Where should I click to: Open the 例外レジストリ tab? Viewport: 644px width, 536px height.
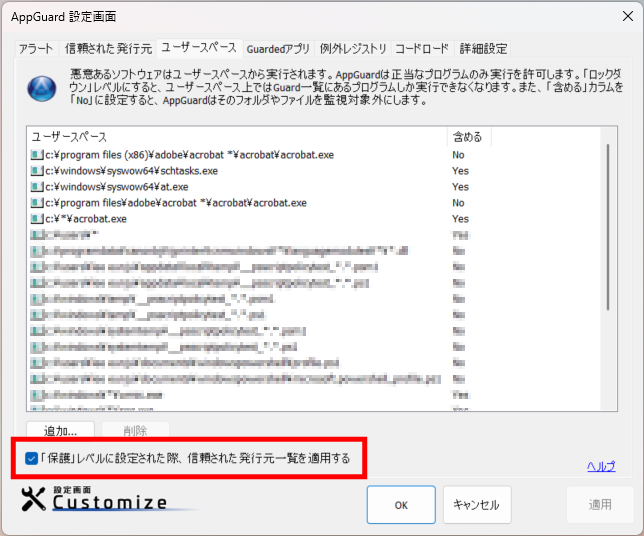point(353,48)
